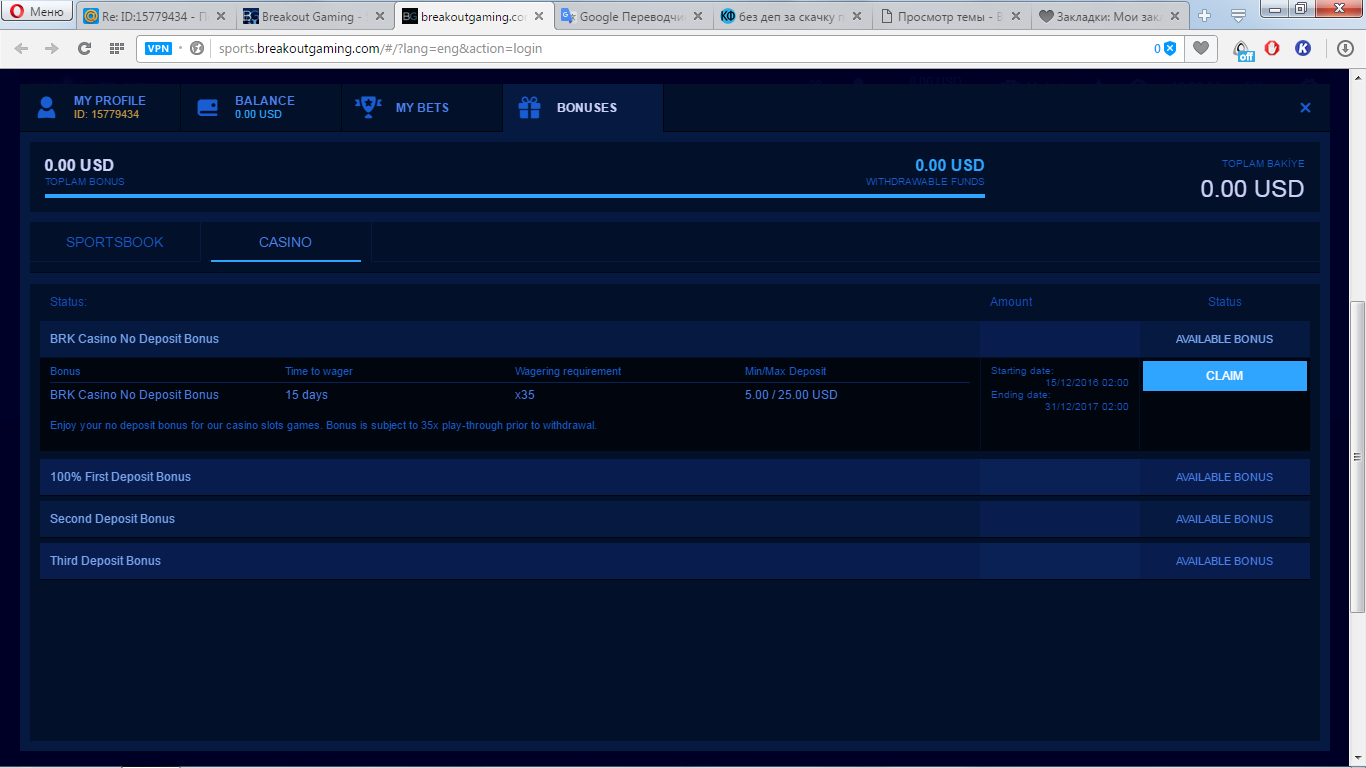The width and height of the screenshot is (1366, 768).
Task: Click the 15 days time to wager value
Action: pos(306,395)
